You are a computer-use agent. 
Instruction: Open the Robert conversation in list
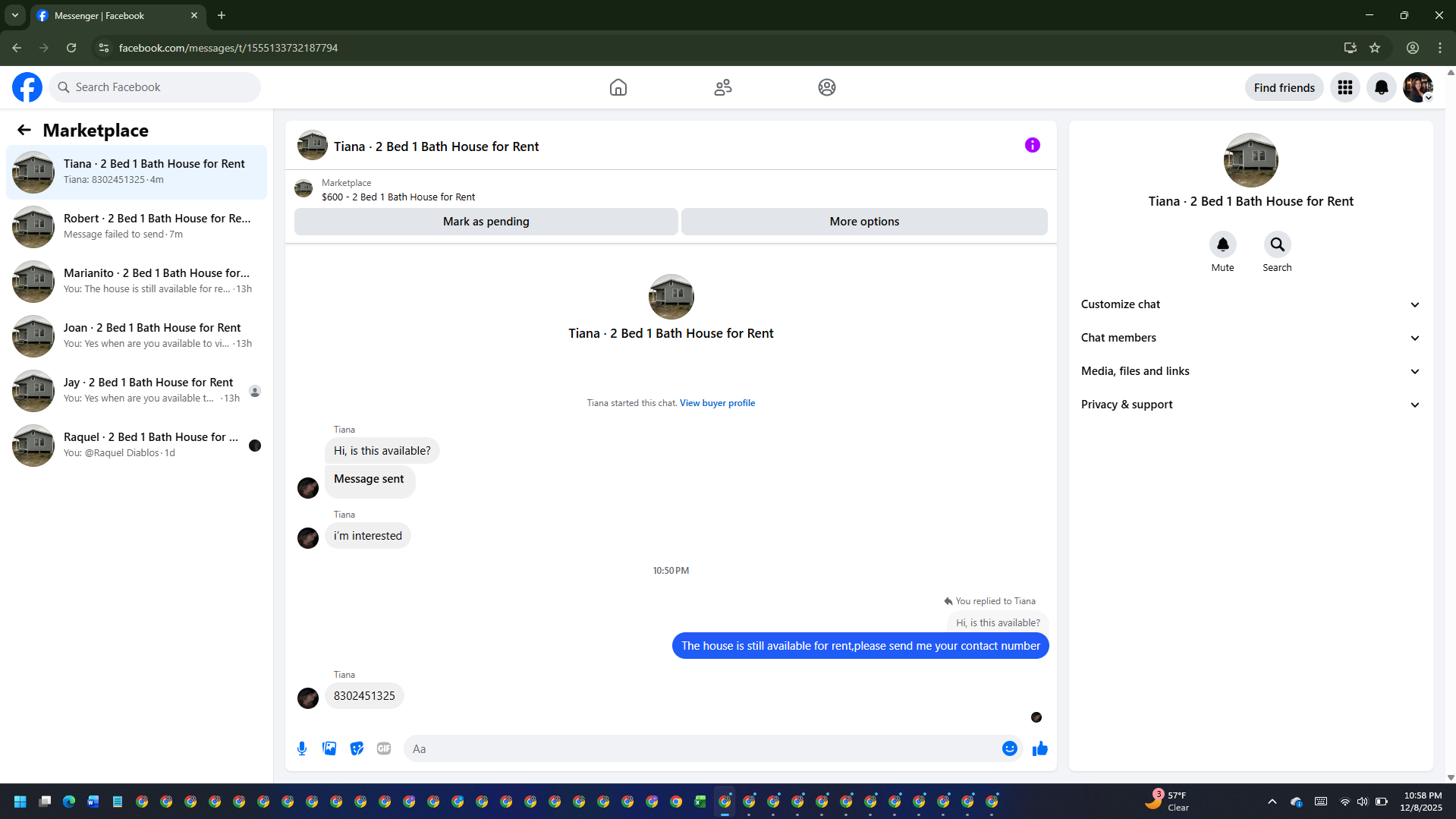[x=137, y=227]
